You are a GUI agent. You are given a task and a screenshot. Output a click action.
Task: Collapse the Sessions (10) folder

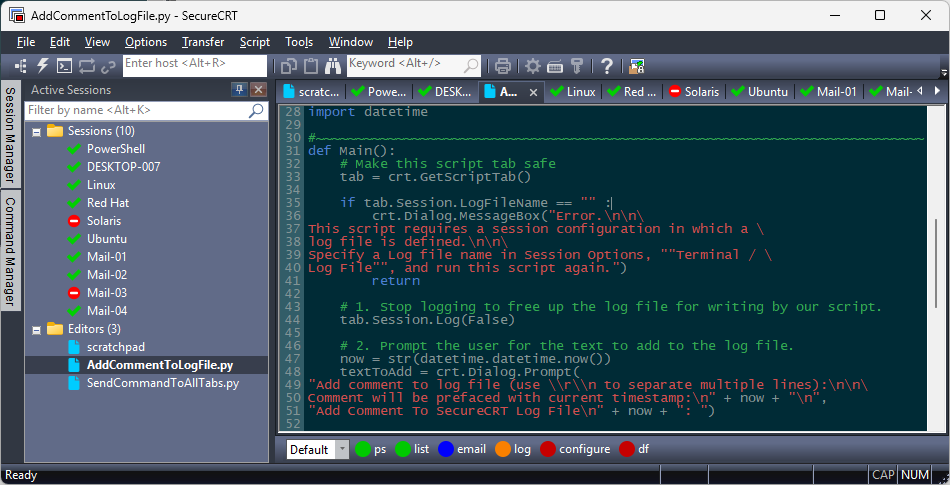pyautogui.click(x=37, y=131)
